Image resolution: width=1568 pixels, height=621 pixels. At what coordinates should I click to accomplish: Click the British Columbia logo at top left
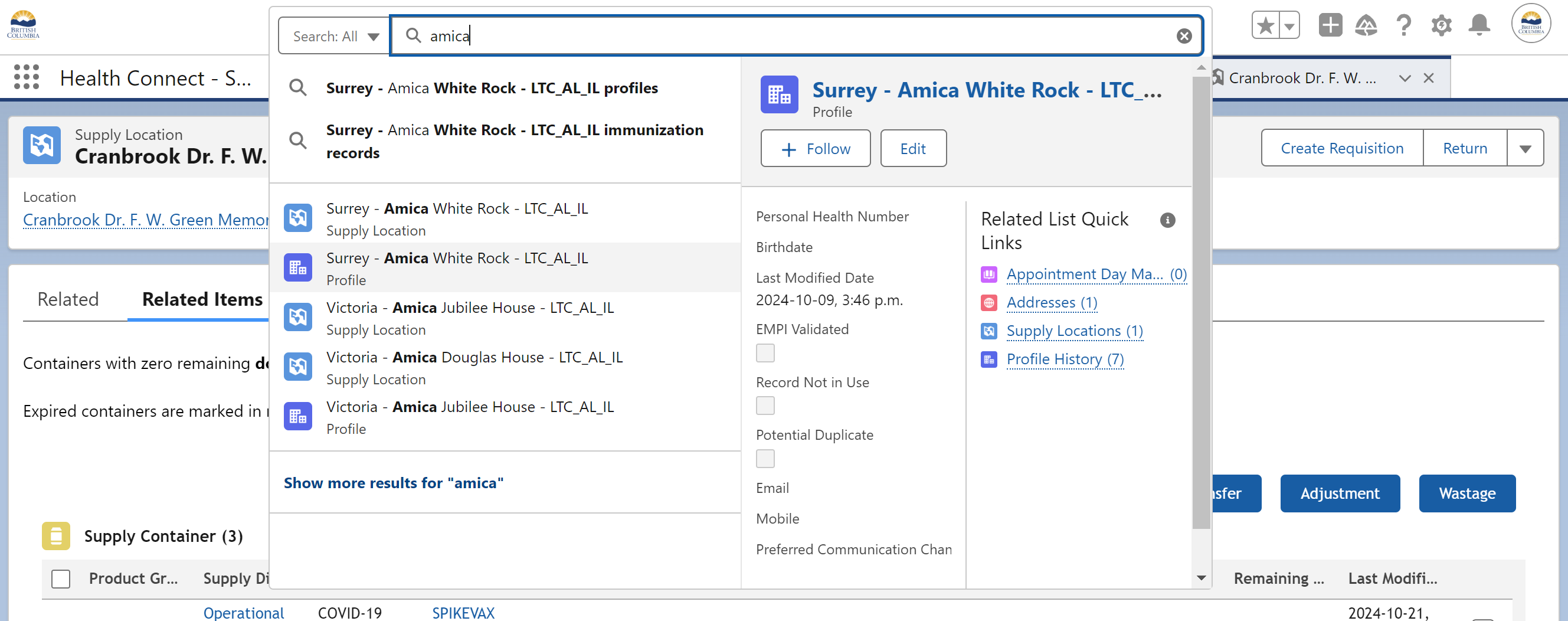(23, 25)
